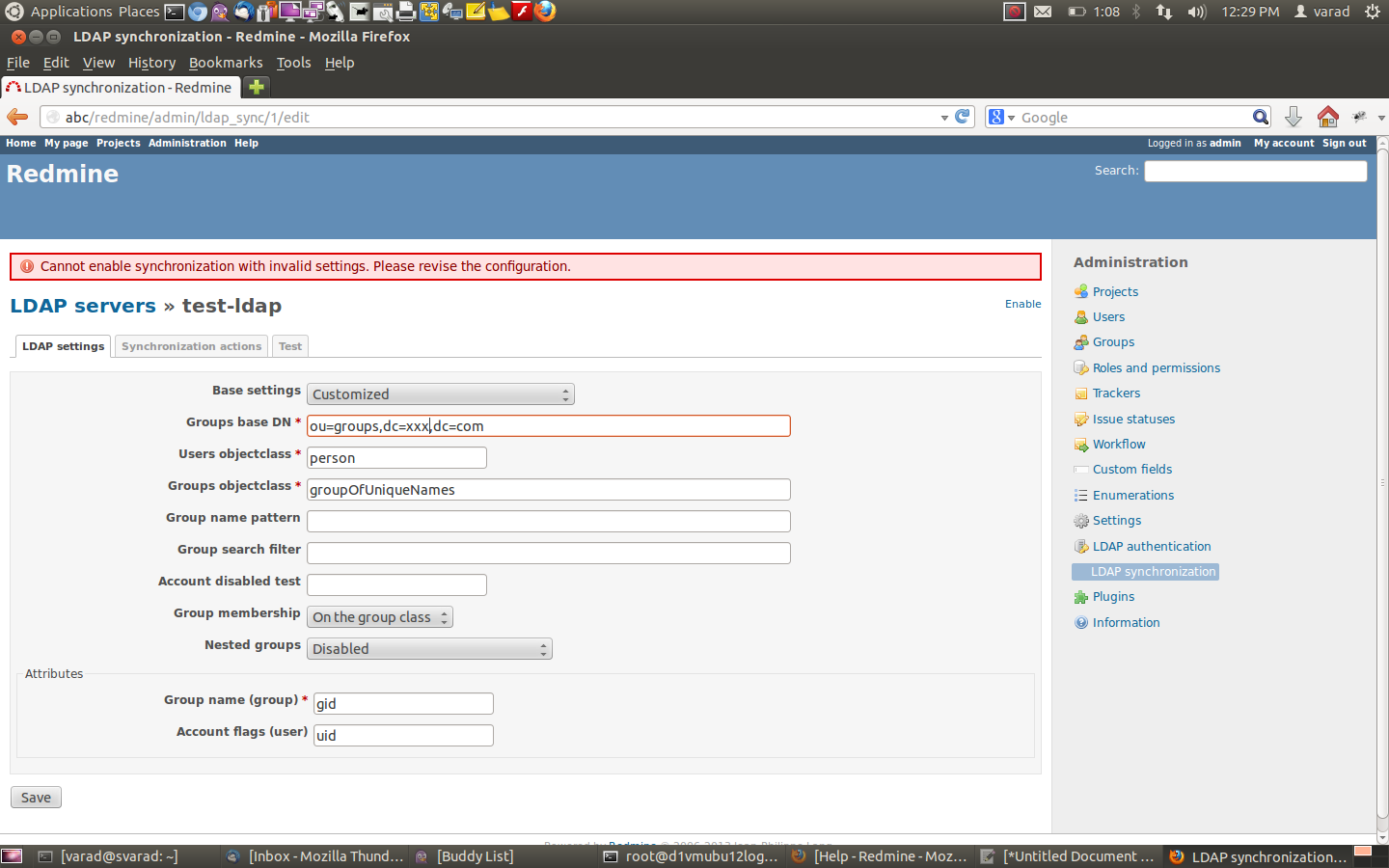Switch to the Inbox Thunderbird taskbar window
1389x868 pixels.
(x=314, y=856)
